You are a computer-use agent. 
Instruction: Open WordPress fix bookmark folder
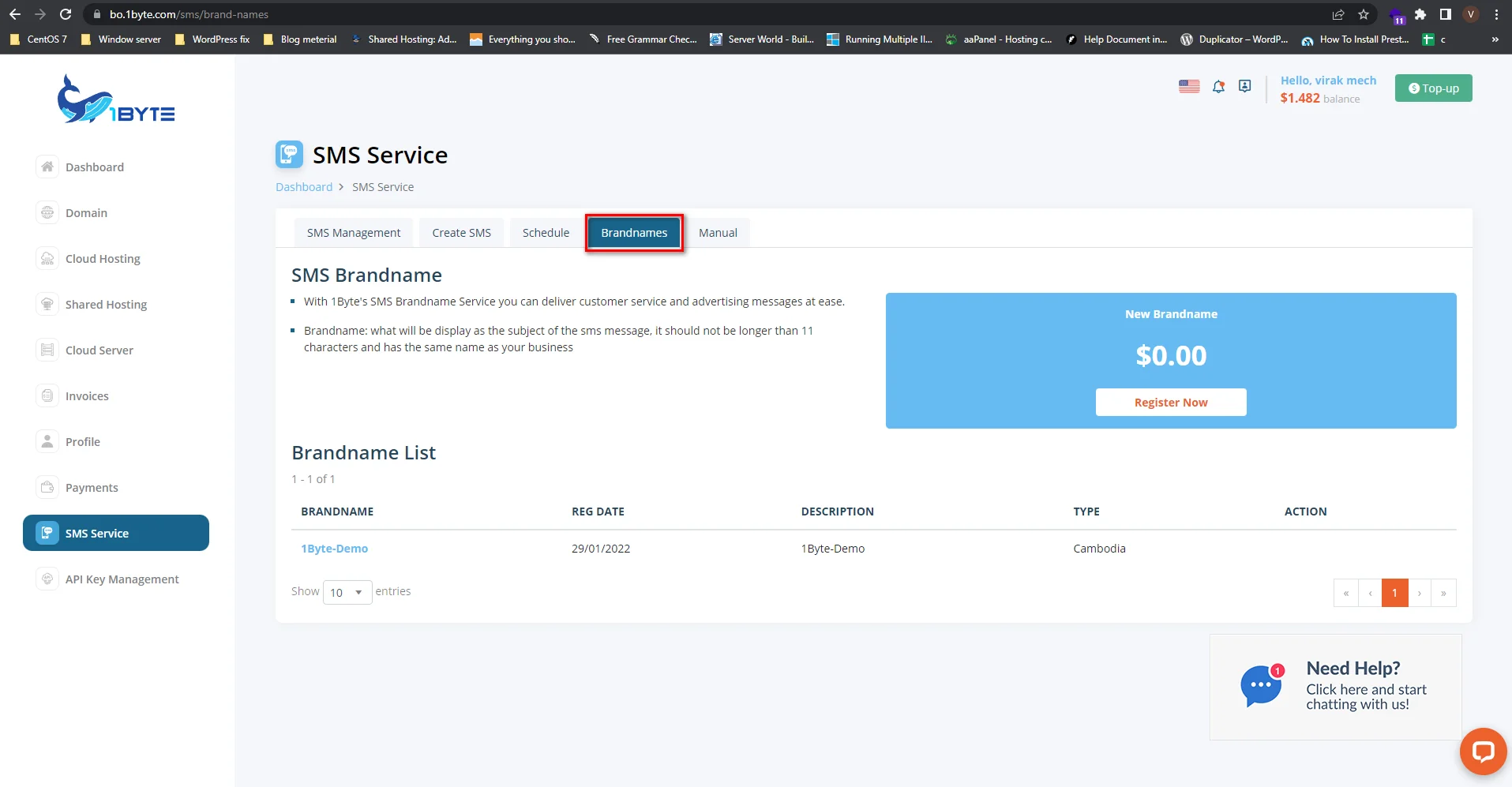point(212,39)
